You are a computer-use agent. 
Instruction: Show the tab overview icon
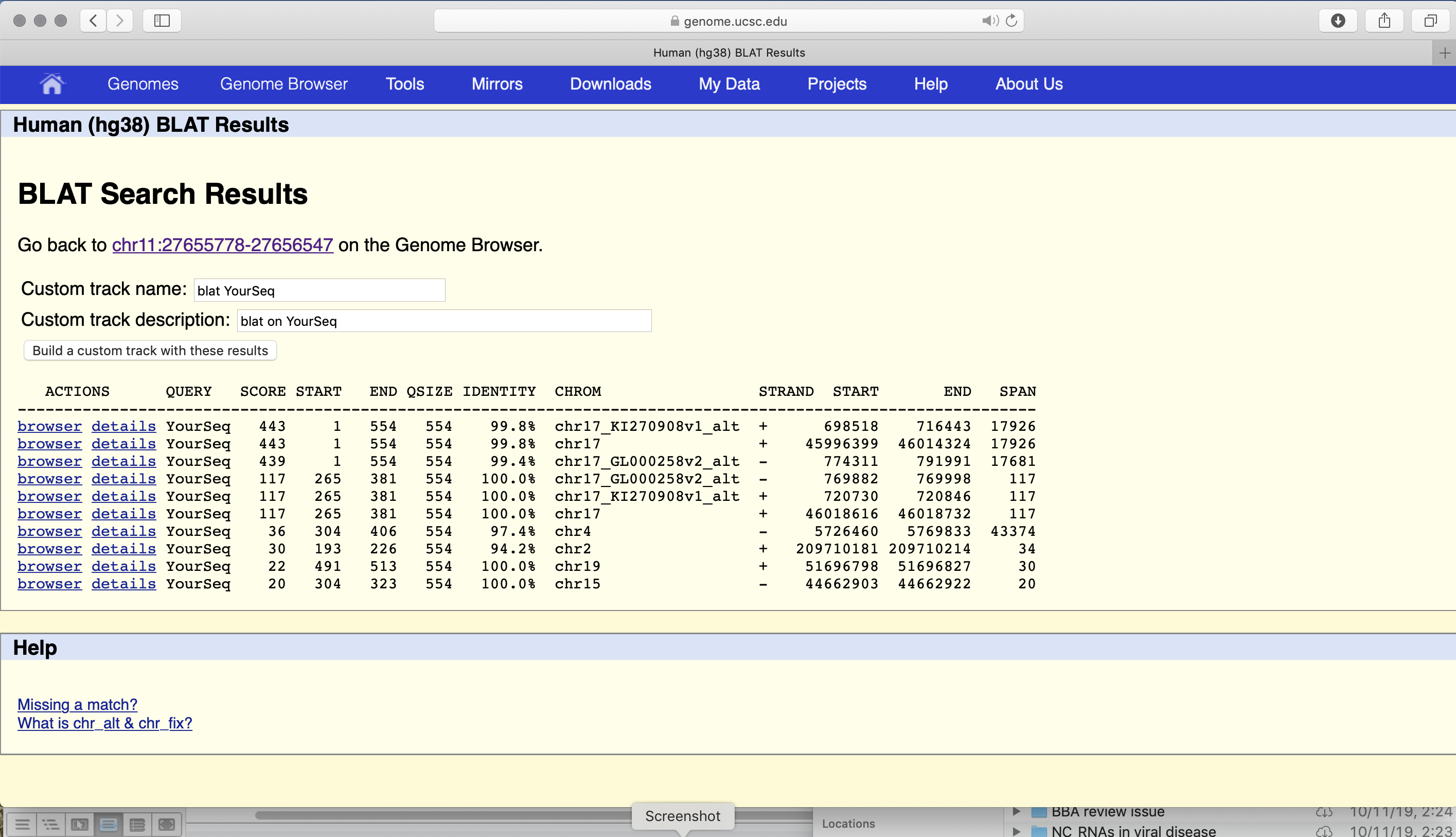click(1430, 21)
